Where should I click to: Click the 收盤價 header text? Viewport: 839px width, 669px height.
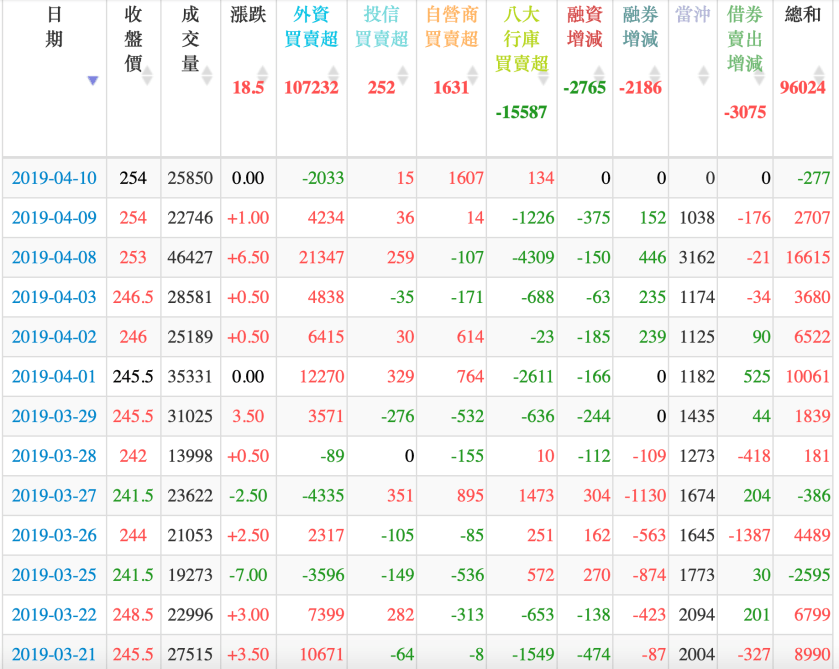133,40
